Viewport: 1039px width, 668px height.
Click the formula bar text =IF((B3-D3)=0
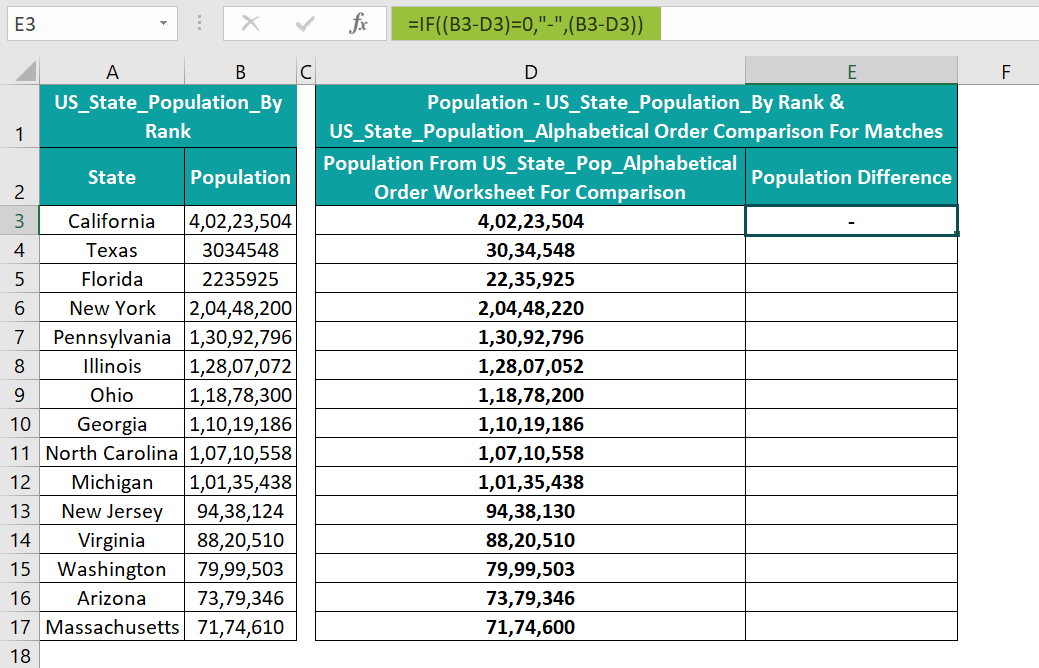[x=525, y=24]
